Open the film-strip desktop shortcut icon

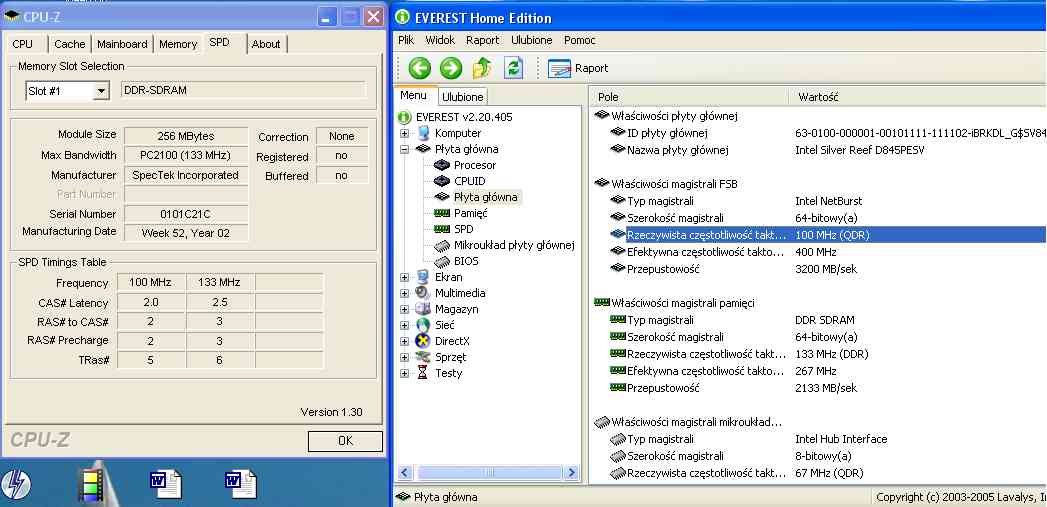(x=91, y=484)
